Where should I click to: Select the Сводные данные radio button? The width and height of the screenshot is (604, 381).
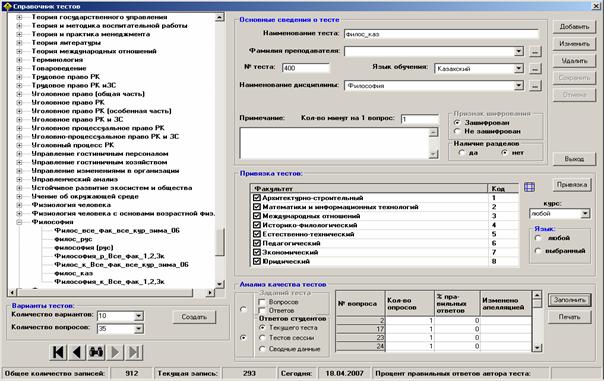click(x=262, y=349)
